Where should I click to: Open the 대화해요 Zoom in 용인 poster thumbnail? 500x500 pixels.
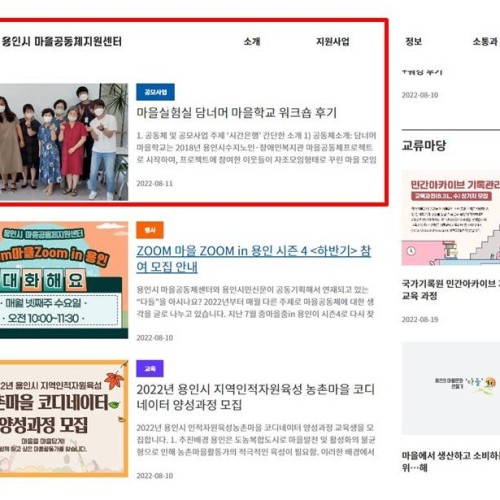[x=64, y=280]
